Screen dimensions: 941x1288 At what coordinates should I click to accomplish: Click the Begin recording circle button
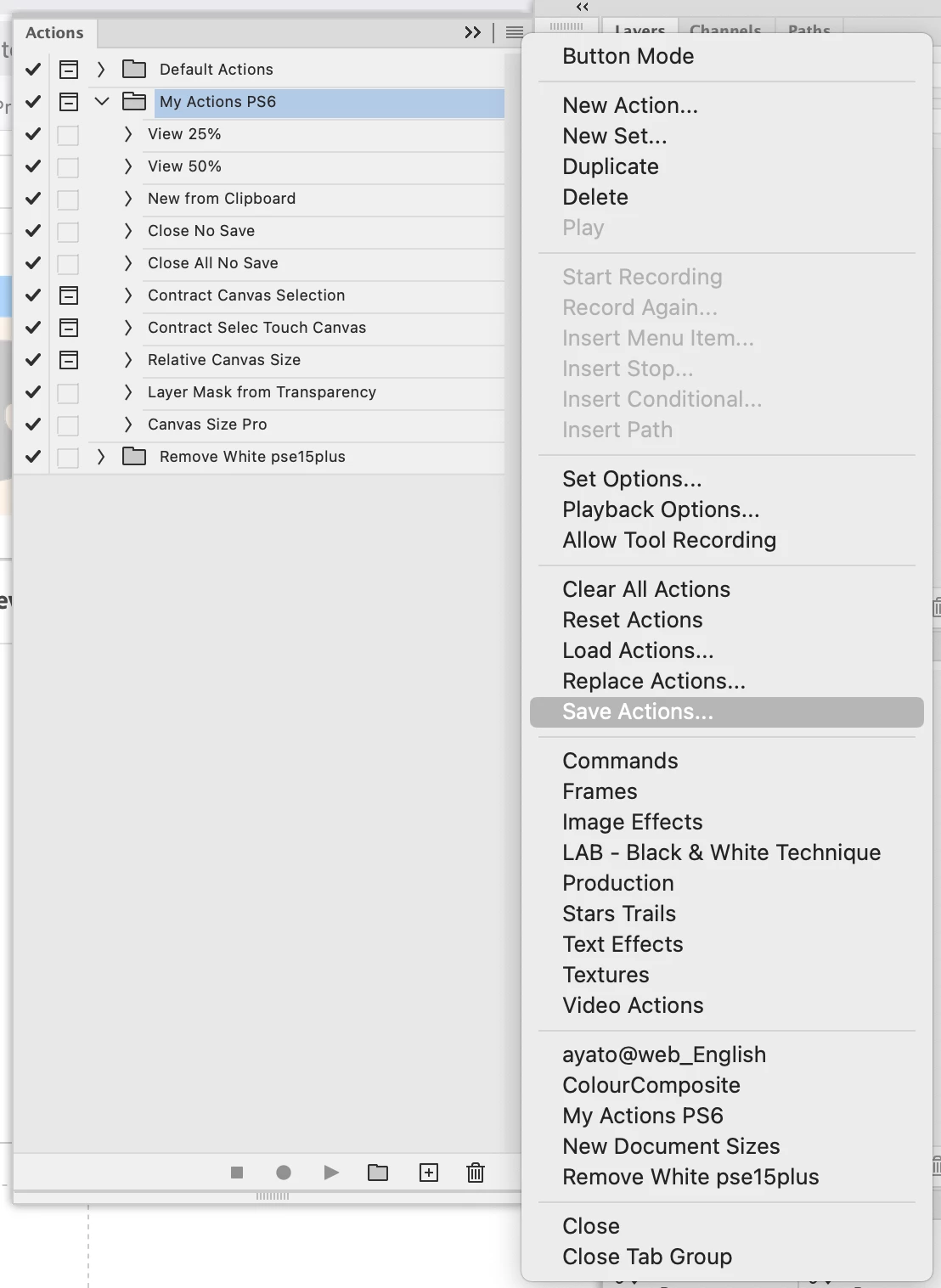coord(284,1173)
